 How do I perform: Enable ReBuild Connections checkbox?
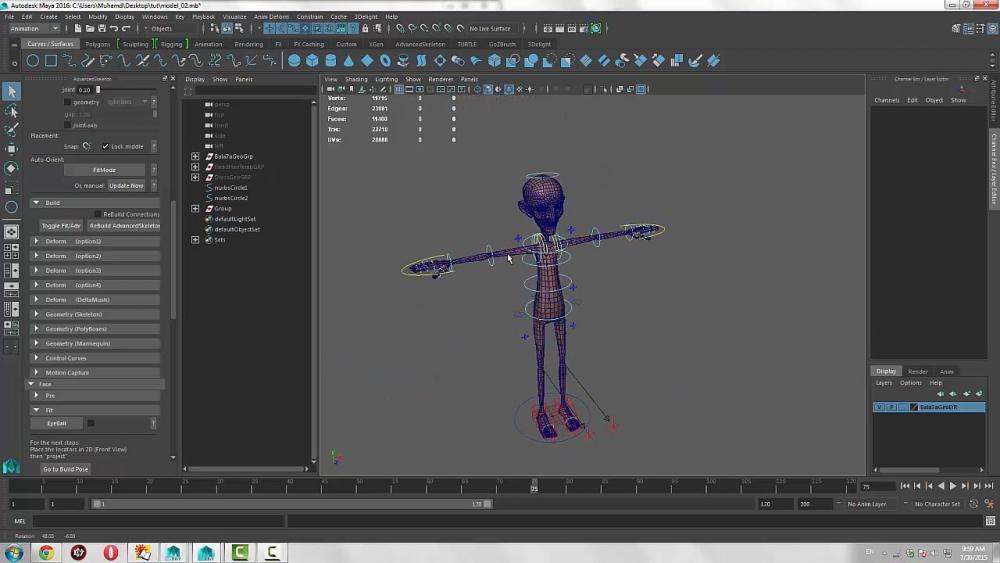click(97, 214)
